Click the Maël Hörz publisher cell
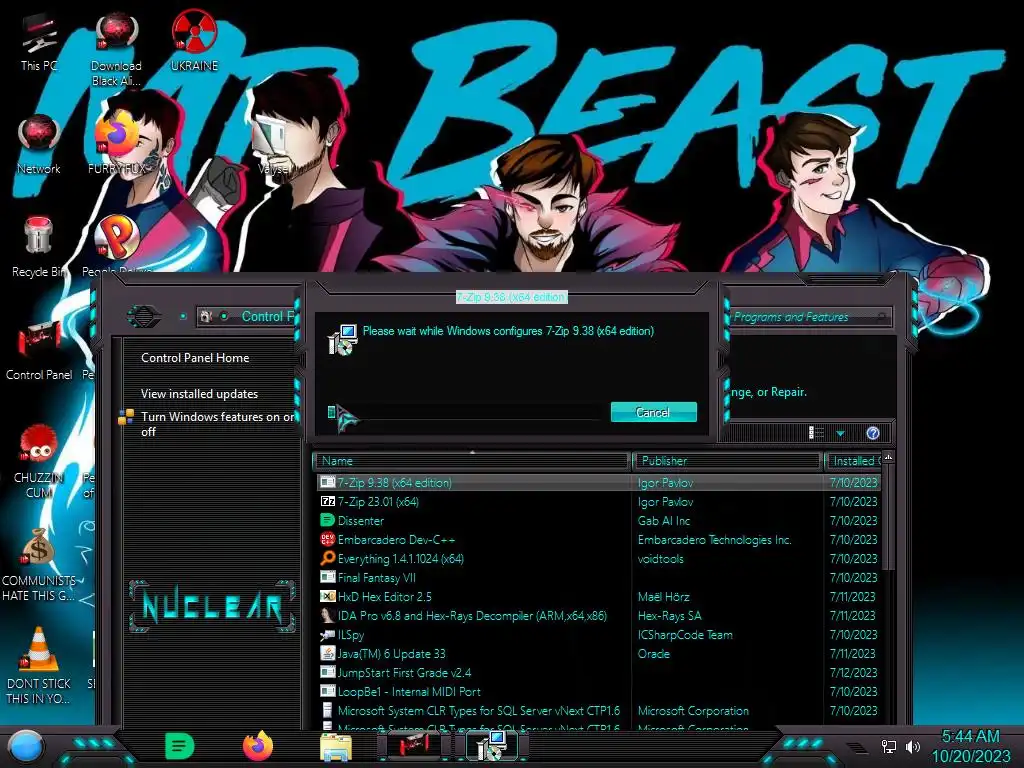This screenshot has width=1024, height=768. [x=664, y=596]
